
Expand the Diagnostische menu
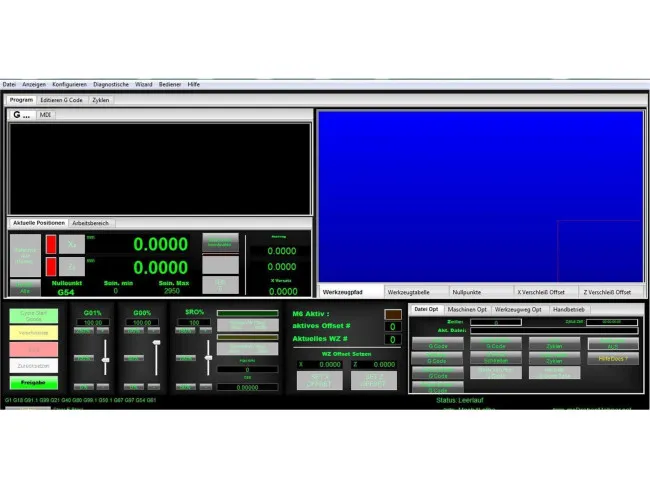110,85
